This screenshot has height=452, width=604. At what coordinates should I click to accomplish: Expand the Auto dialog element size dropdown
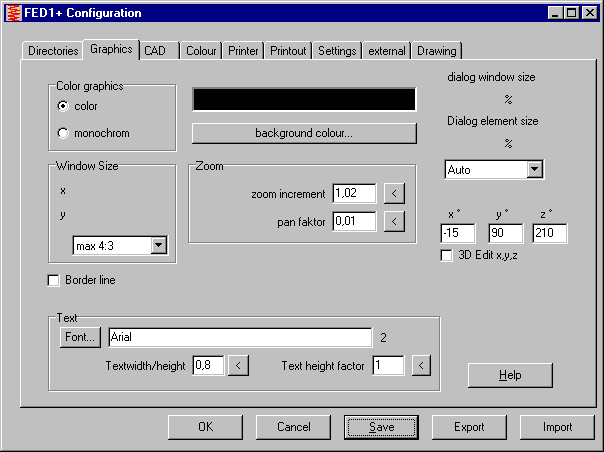[x=534, y=170]
